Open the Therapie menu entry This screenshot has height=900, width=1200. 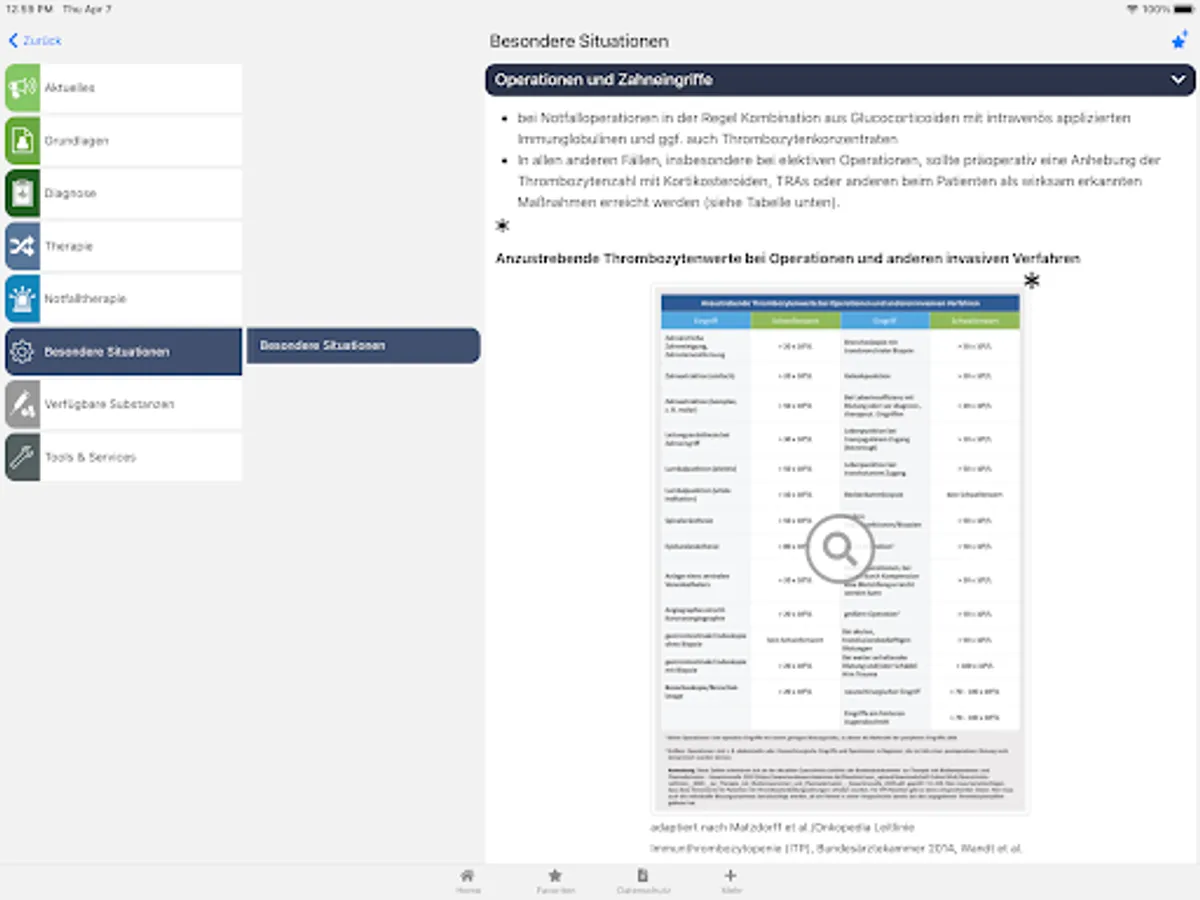click(x=123, y=246)
